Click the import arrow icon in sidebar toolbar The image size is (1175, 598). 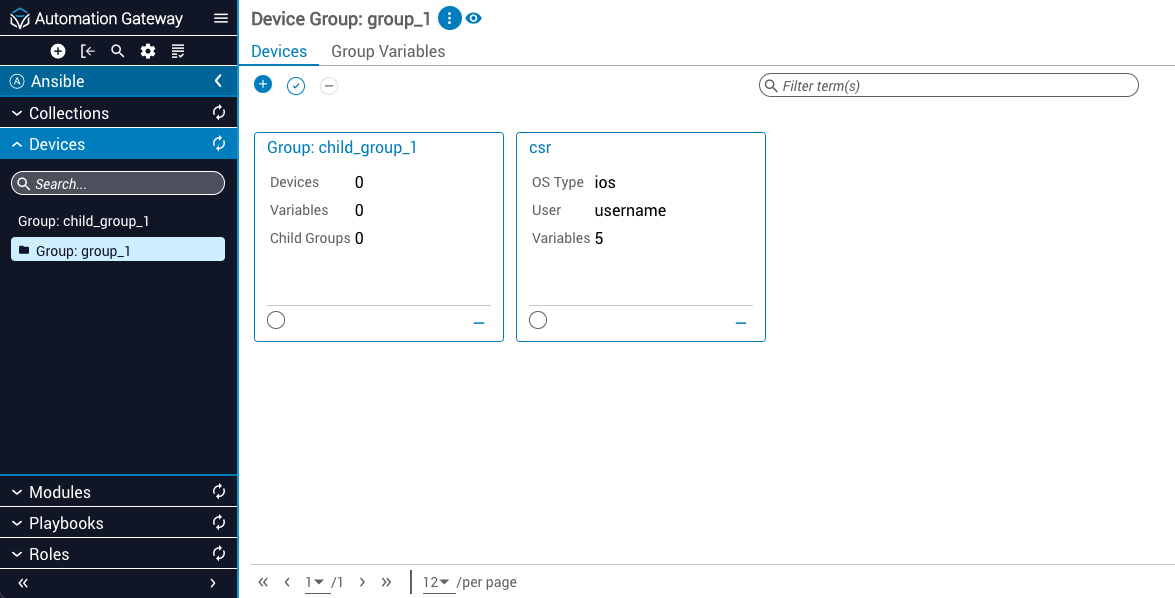coord(88,51)
